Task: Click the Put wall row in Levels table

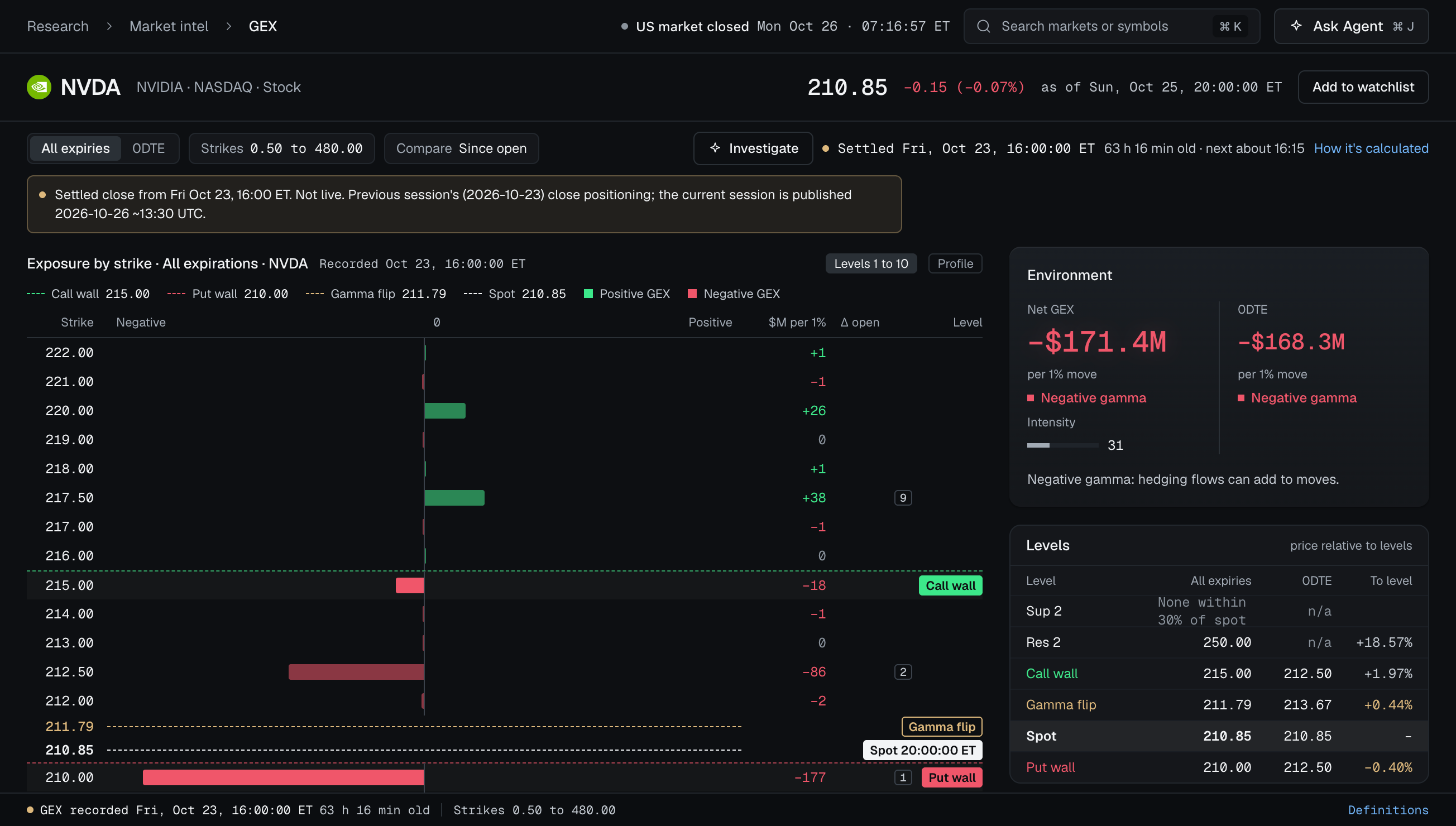Action: coord(1219,767)
